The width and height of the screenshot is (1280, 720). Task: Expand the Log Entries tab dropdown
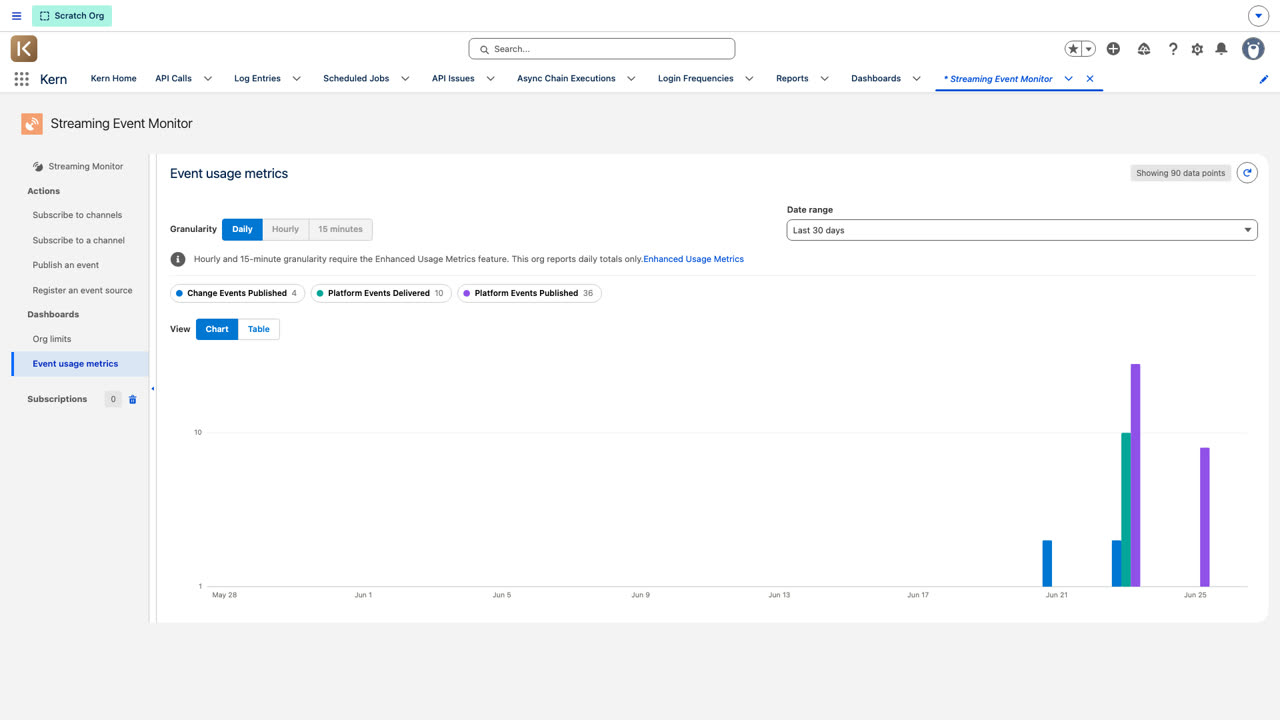[296, 78]
